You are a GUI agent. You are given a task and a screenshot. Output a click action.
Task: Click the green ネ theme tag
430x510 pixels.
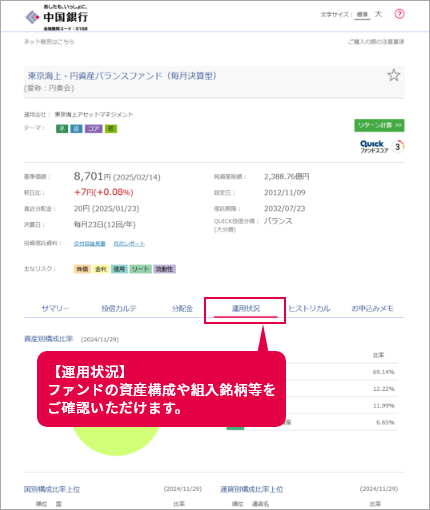[62, 129]
